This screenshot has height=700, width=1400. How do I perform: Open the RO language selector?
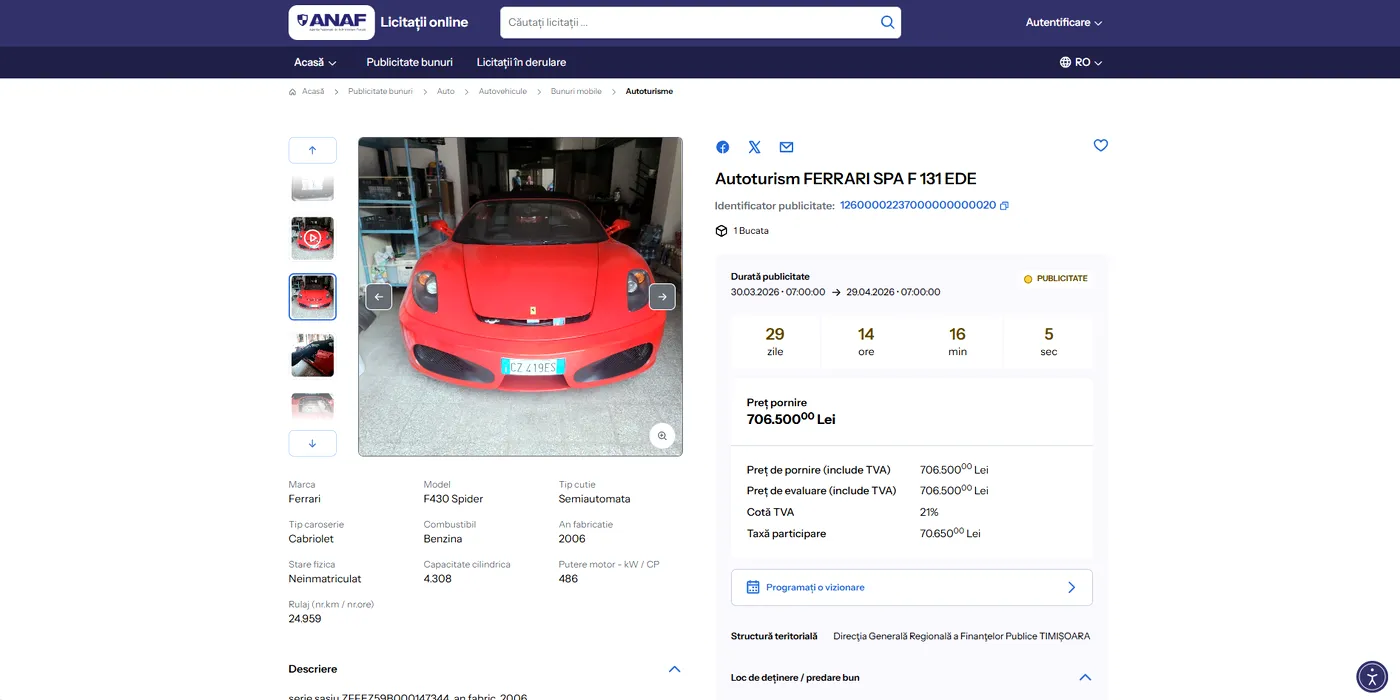tap(1080, 62)
